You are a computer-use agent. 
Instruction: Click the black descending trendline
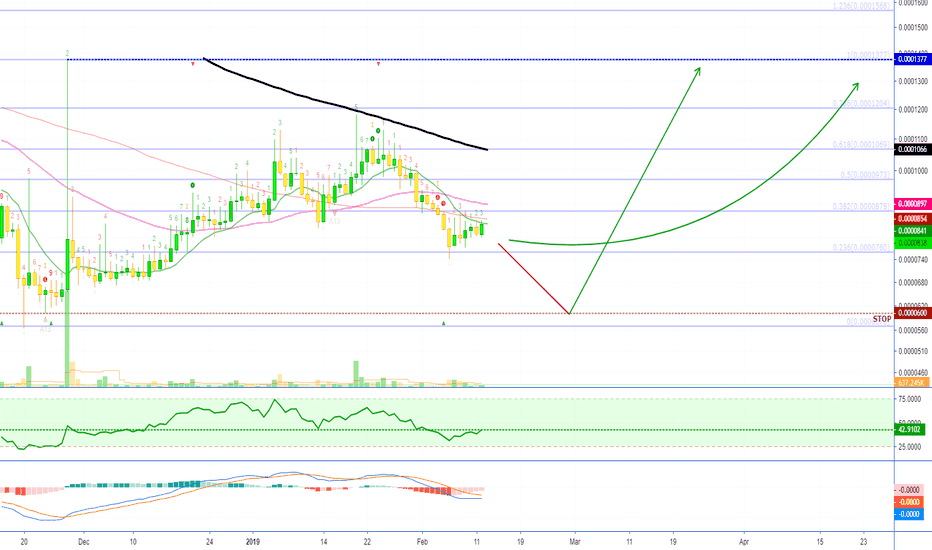click(345, 107)
